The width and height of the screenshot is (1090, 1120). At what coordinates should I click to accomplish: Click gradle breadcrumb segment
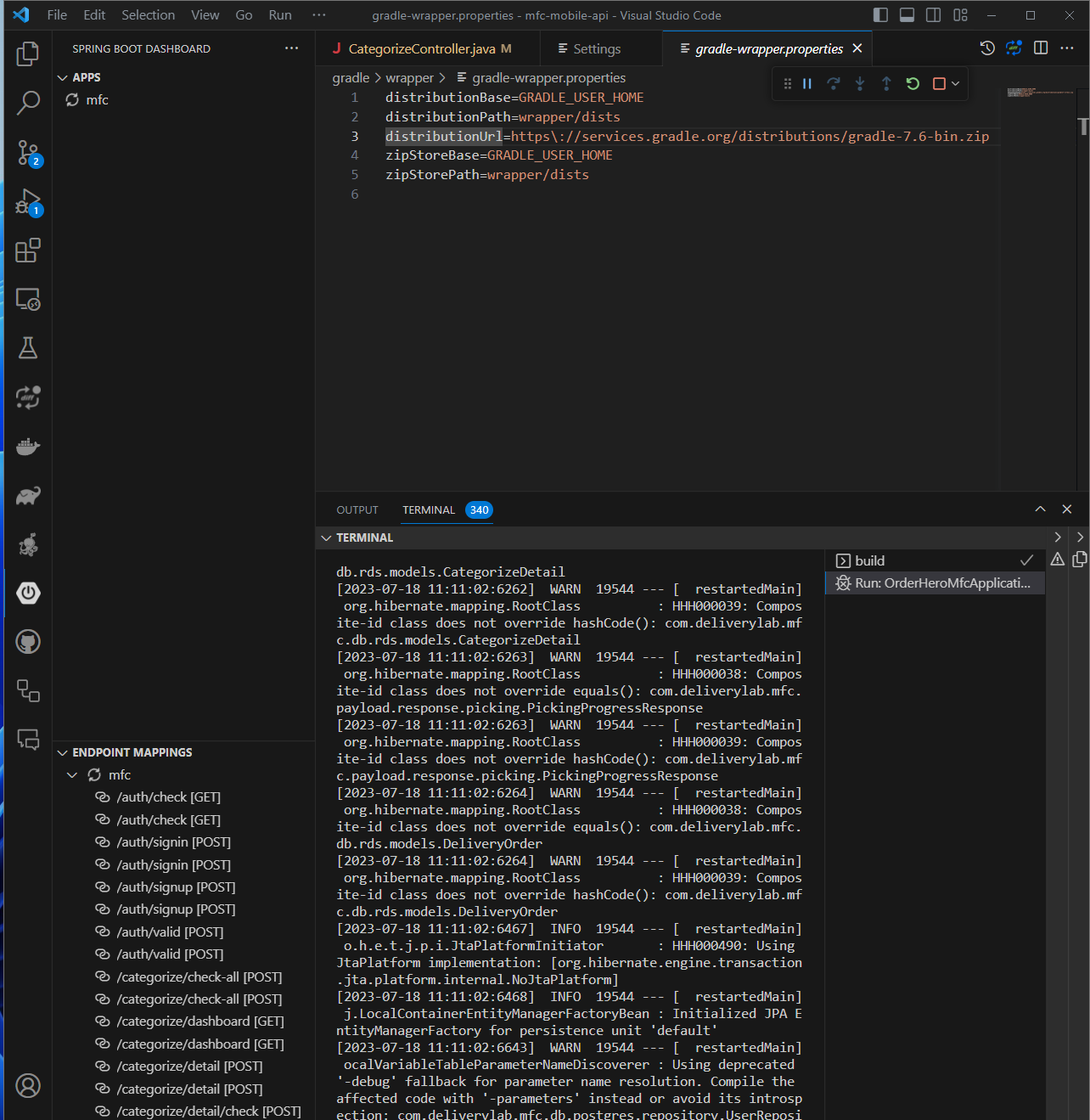tap(351, 78)
